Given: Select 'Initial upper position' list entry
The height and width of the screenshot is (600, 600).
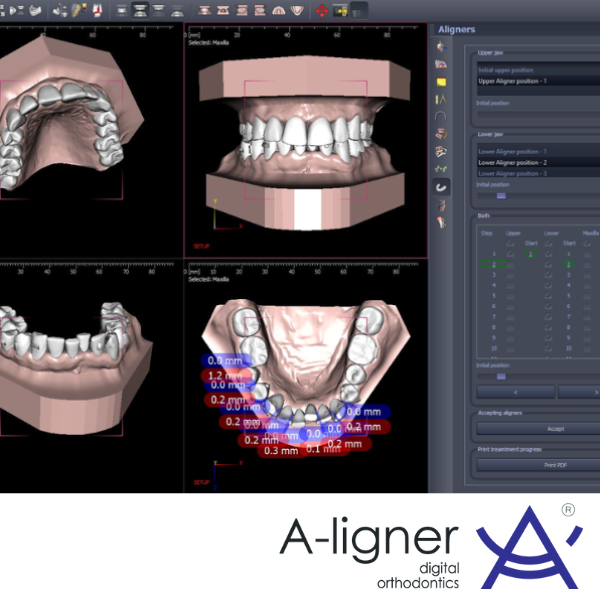Looking at the screenshot, I should click(x=538, y=70).
